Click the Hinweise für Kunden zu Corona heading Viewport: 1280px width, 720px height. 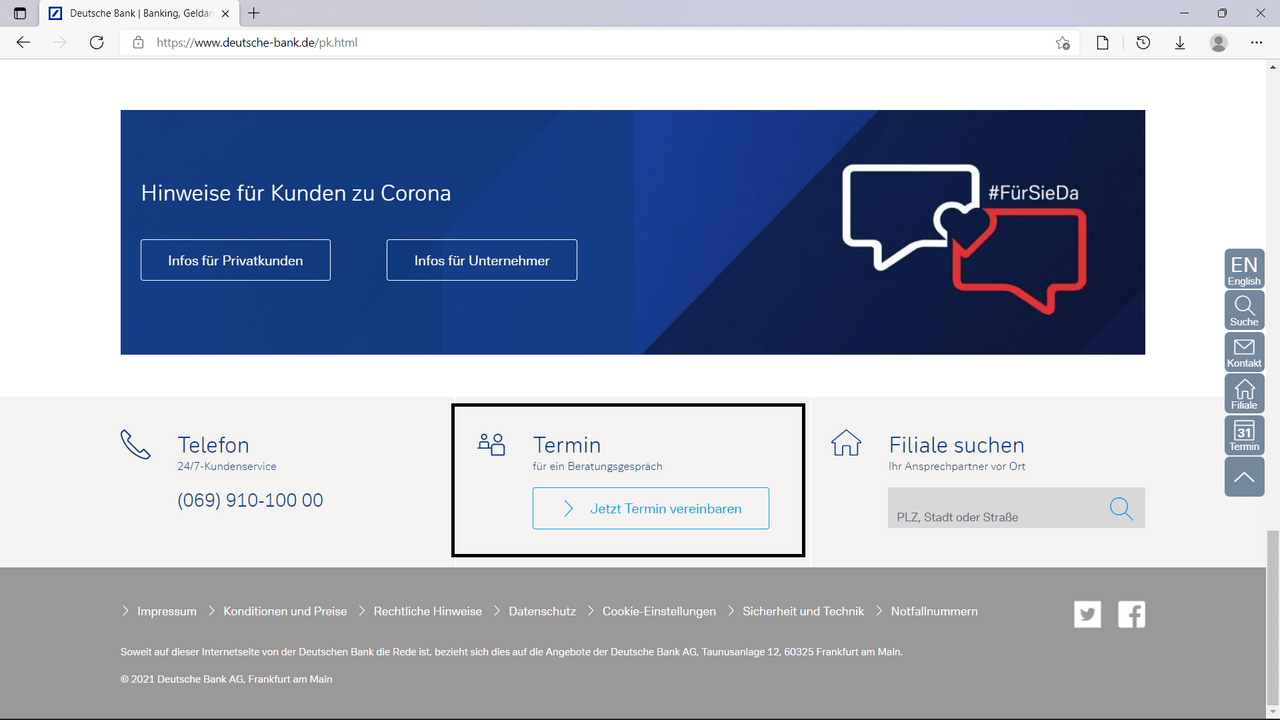pyautogui.click(x=296, y=193)
